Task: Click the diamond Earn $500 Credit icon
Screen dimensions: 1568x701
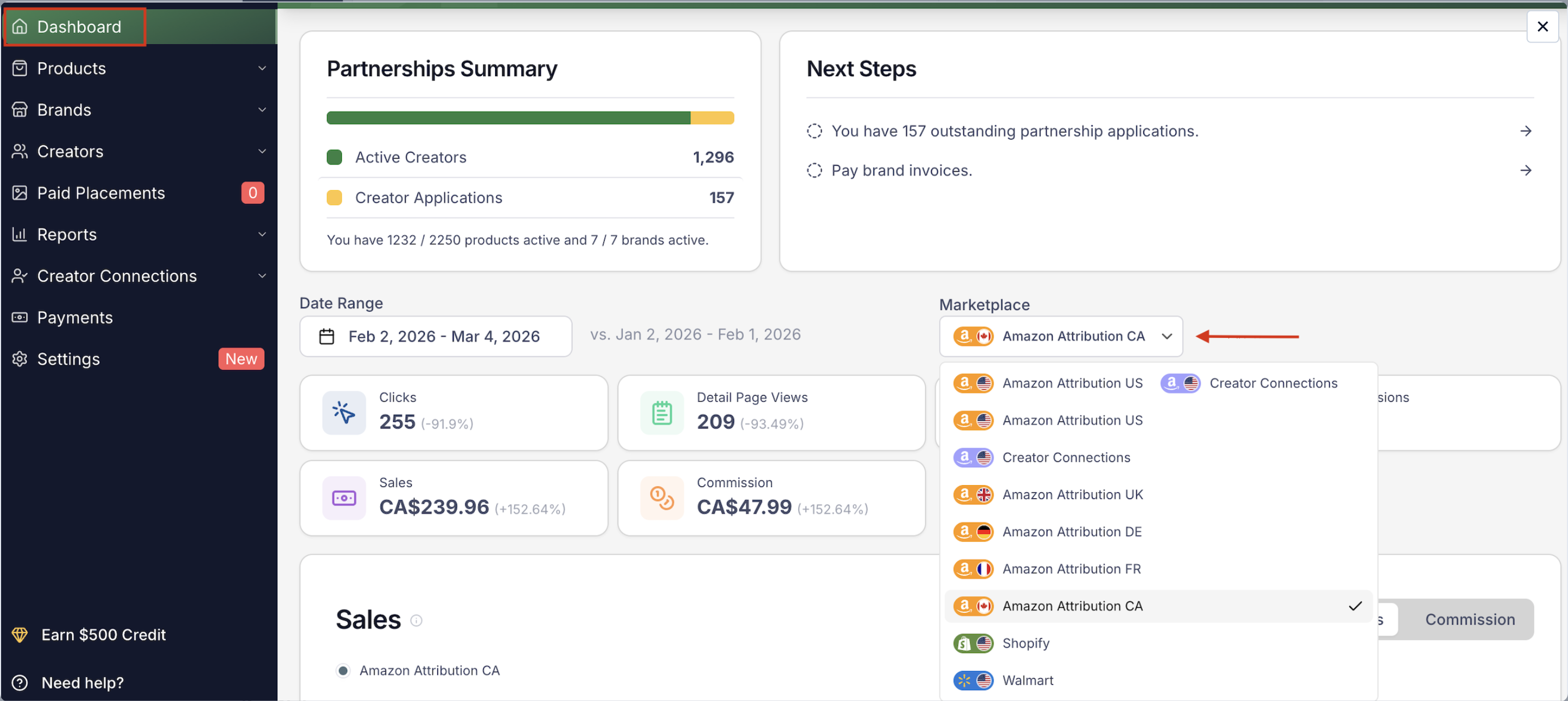Action: point(20,634)
